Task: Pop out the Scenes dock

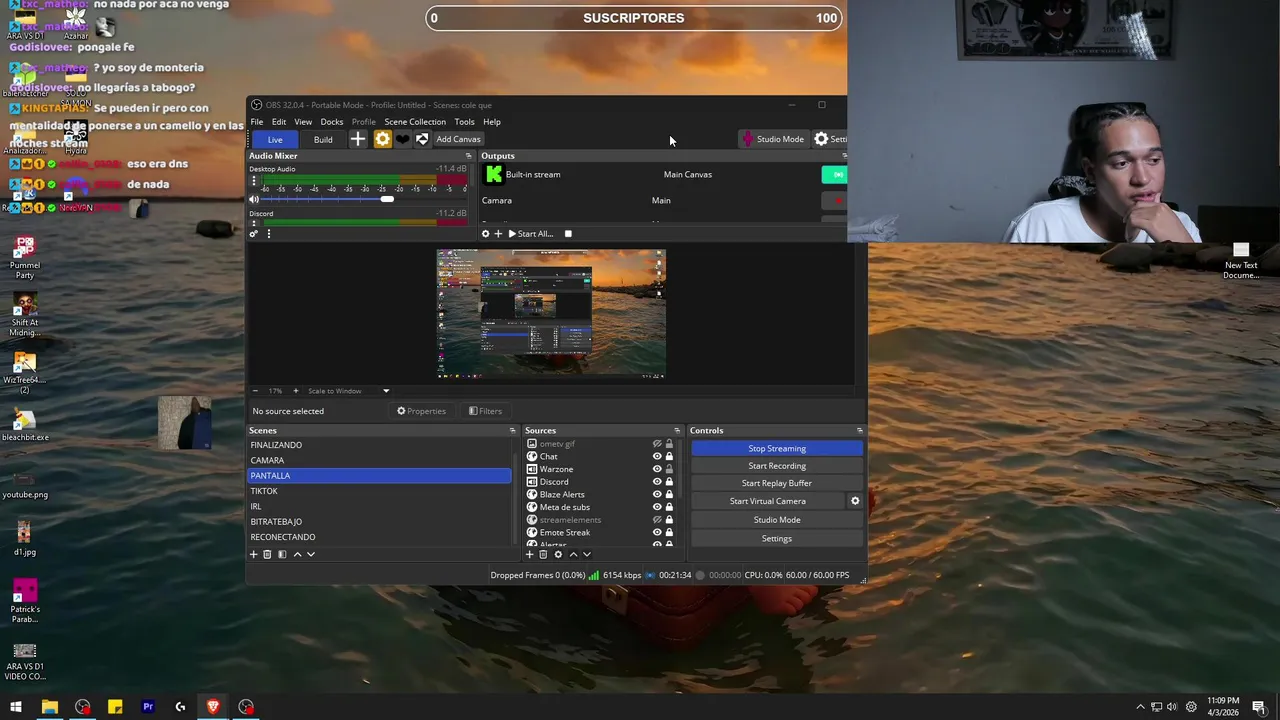Action: (512, 430)
